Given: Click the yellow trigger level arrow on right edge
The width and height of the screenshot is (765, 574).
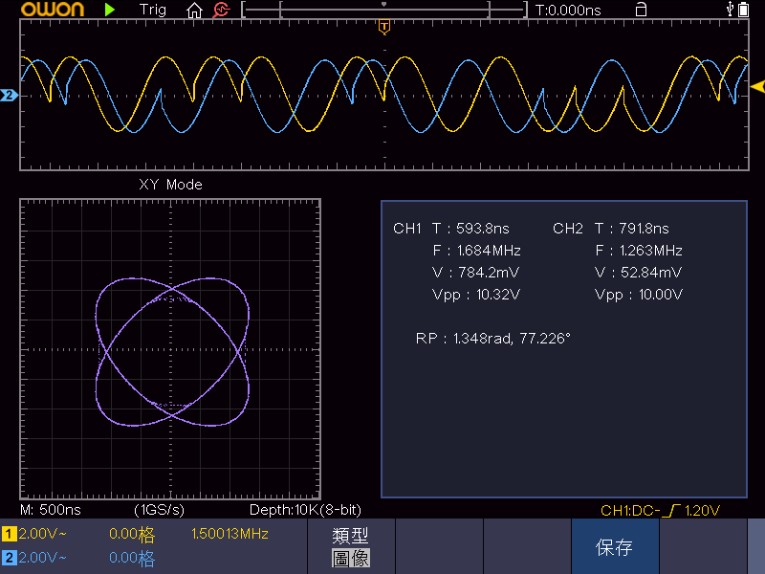Looking at the screenshot, I should [x=758, y=87].
